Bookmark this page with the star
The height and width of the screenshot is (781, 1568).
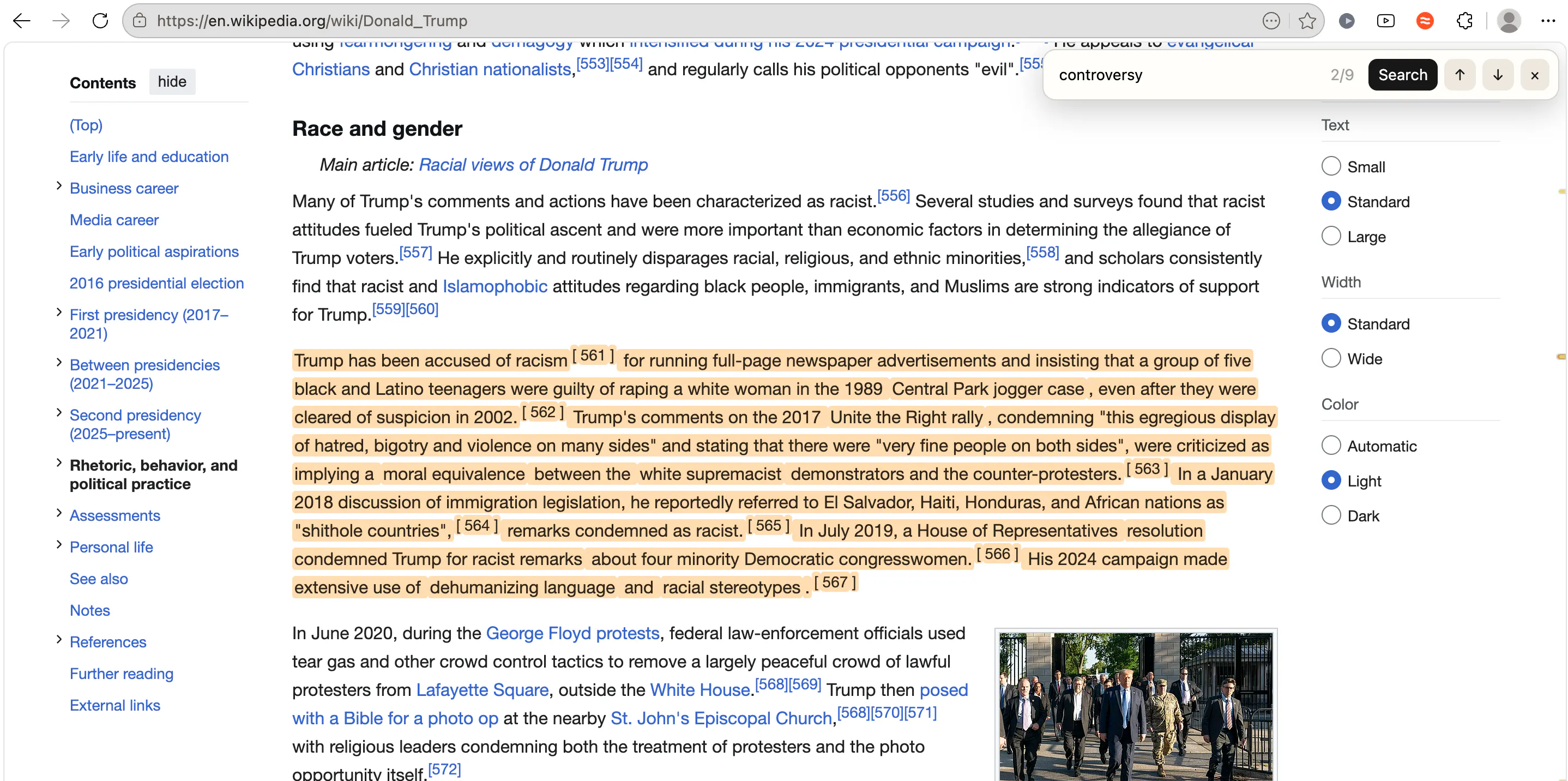[1307, 21]
